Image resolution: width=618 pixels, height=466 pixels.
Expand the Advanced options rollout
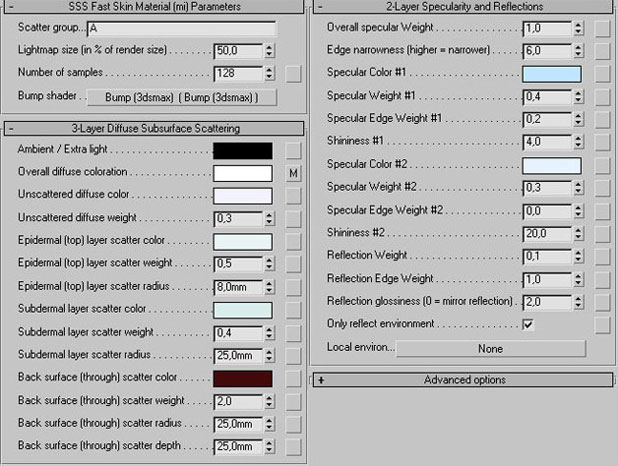(463, 380)
